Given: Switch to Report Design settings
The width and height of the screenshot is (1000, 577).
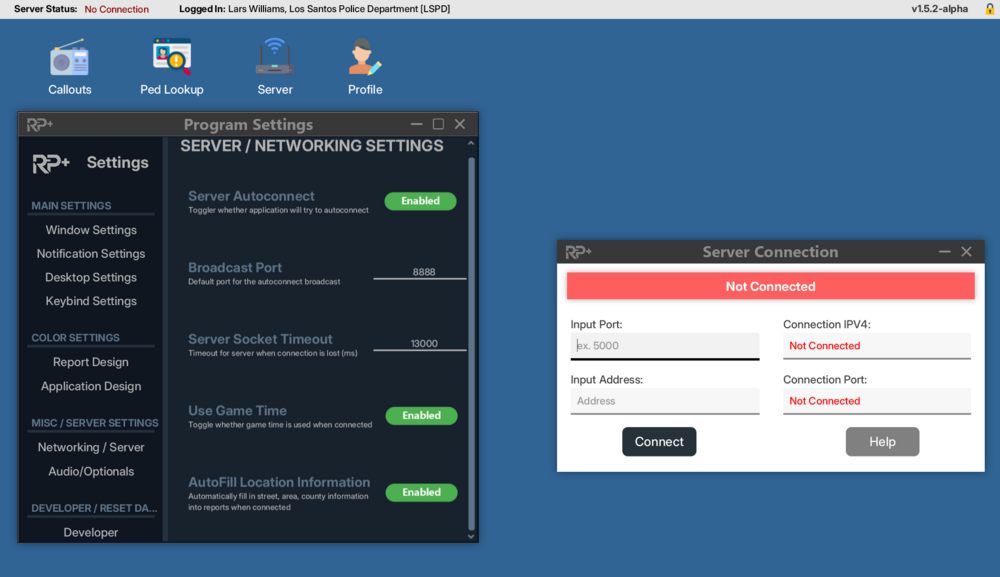Looking at the screenshot, I should [89, 361].
